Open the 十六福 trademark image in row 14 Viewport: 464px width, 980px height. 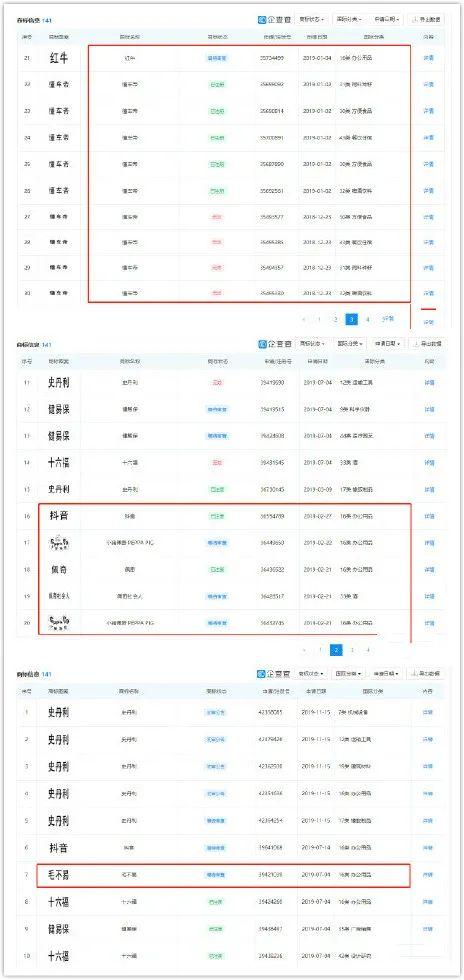click(x=58, y=462)
